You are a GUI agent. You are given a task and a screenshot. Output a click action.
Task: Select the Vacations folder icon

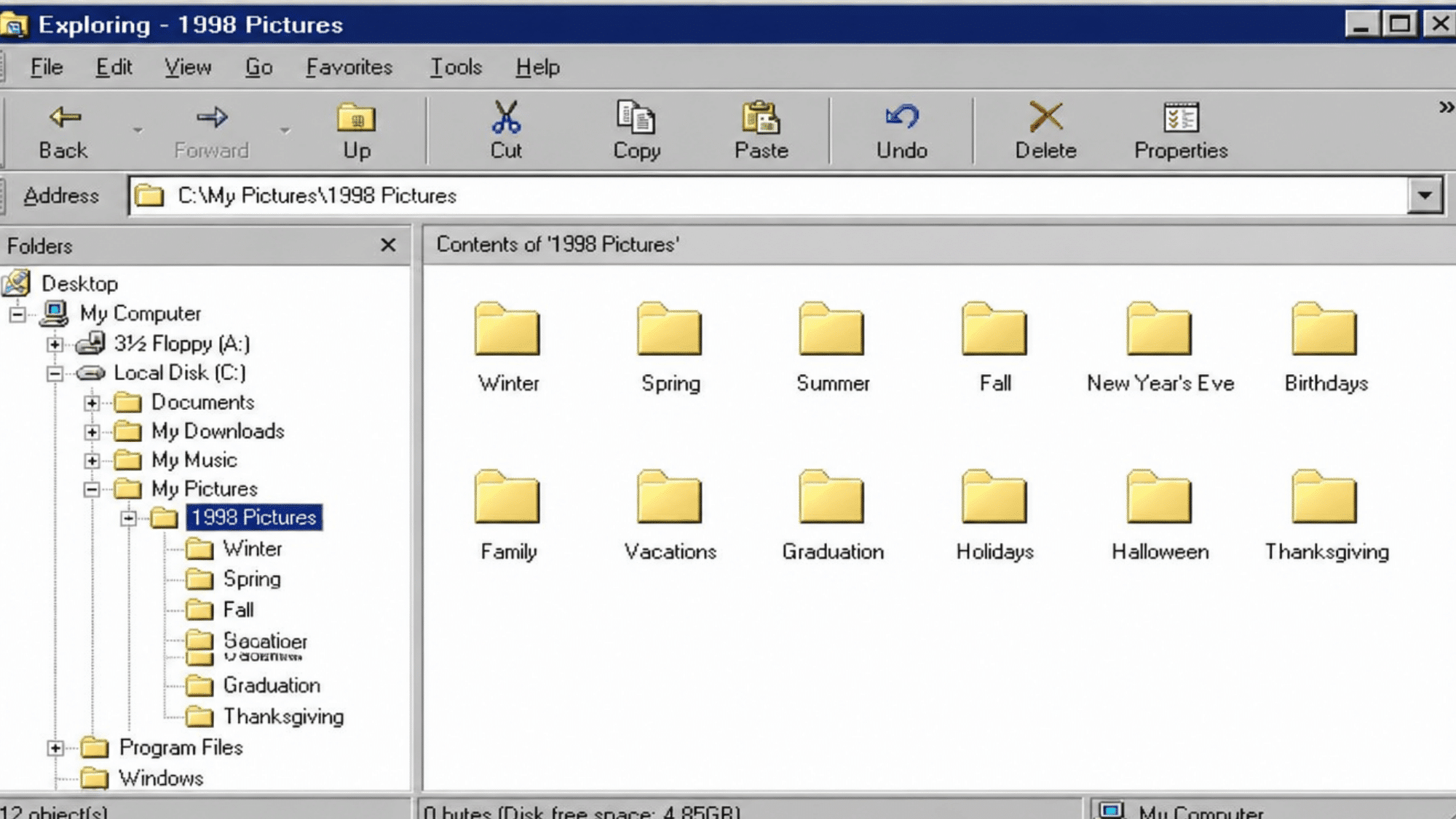click(670, 497)
